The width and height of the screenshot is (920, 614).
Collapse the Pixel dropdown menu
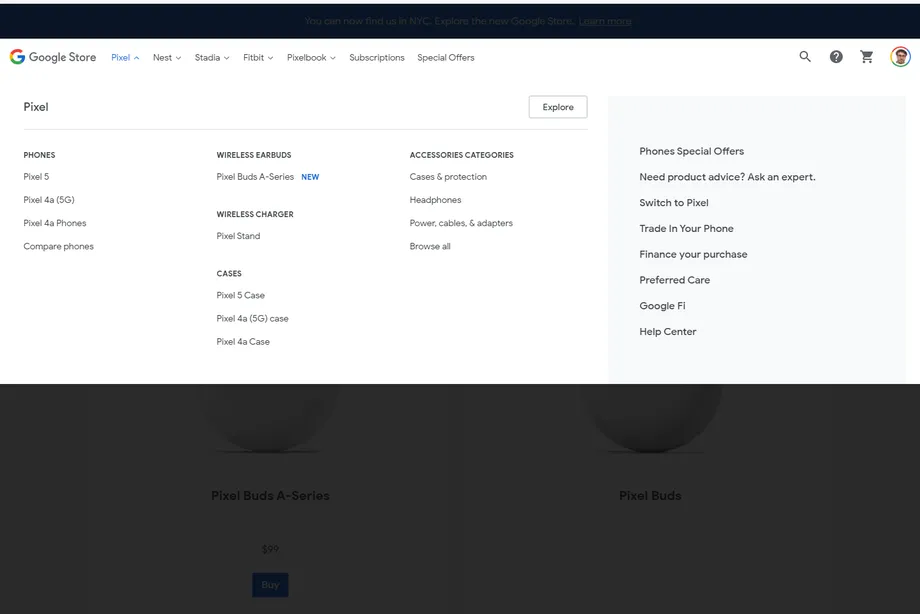pos(125,58)
